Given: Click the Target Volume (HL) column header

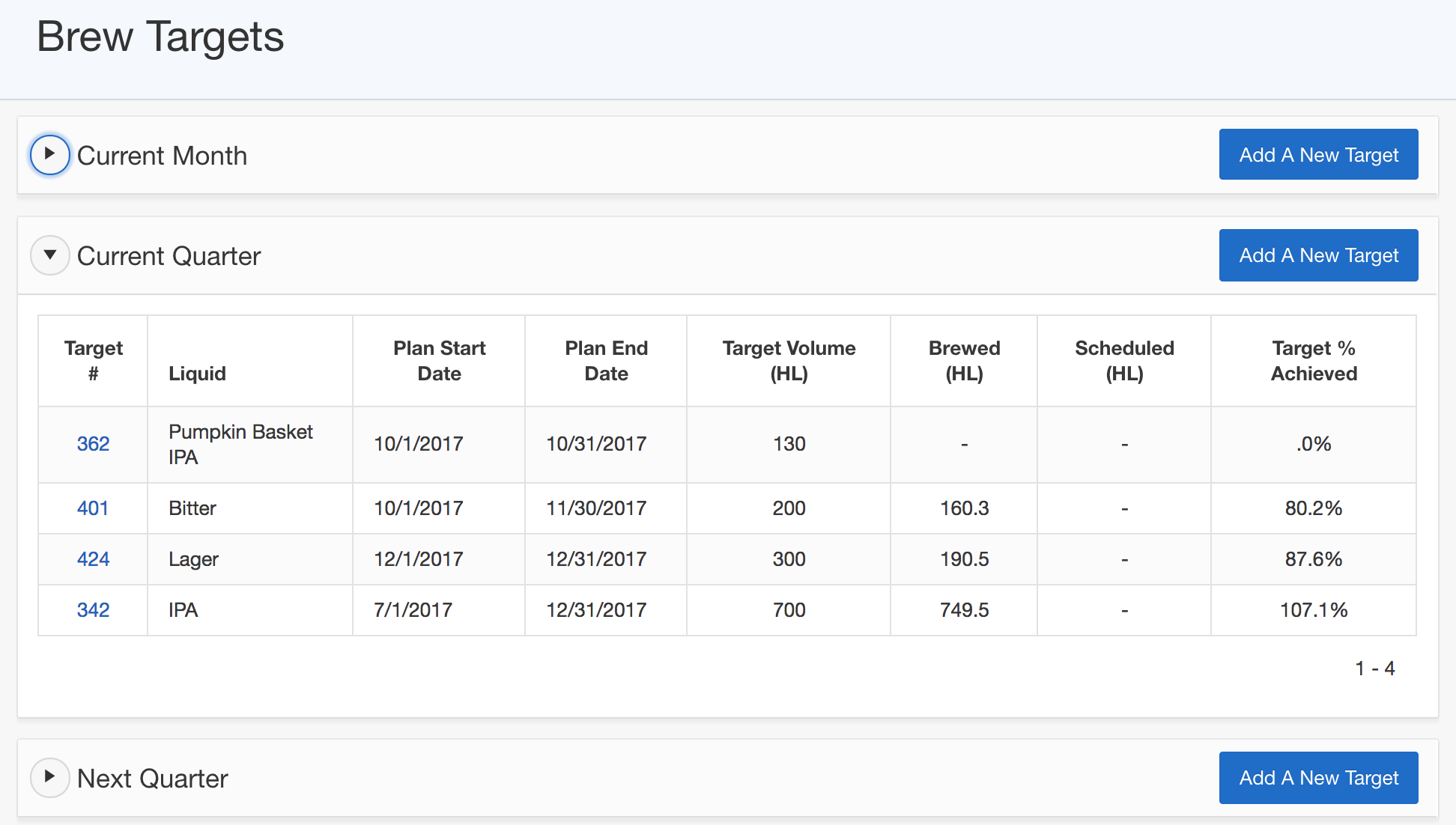Looking at the screenshot, I should 789,361.
